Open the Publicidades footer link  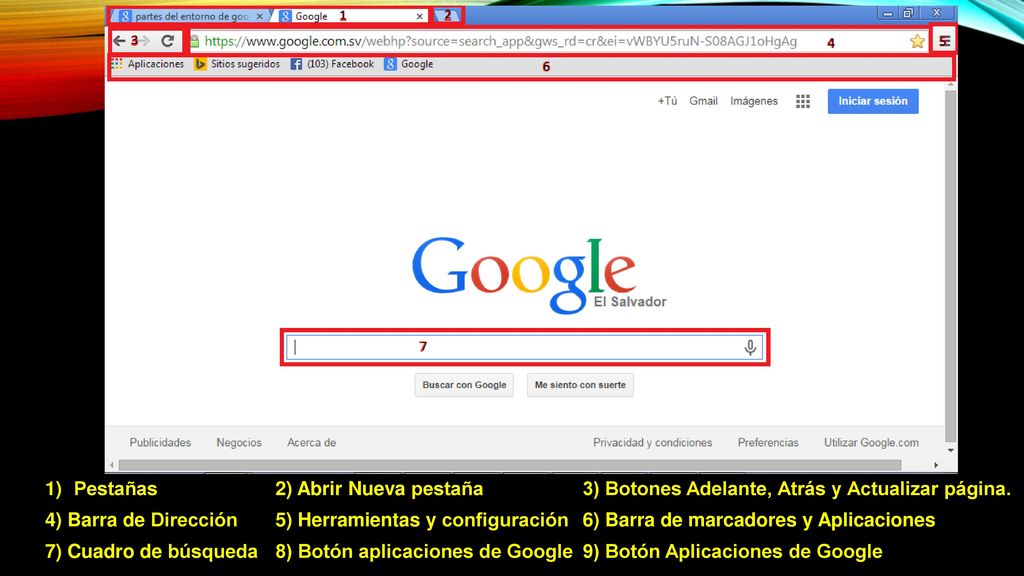[x=160, y=443]
